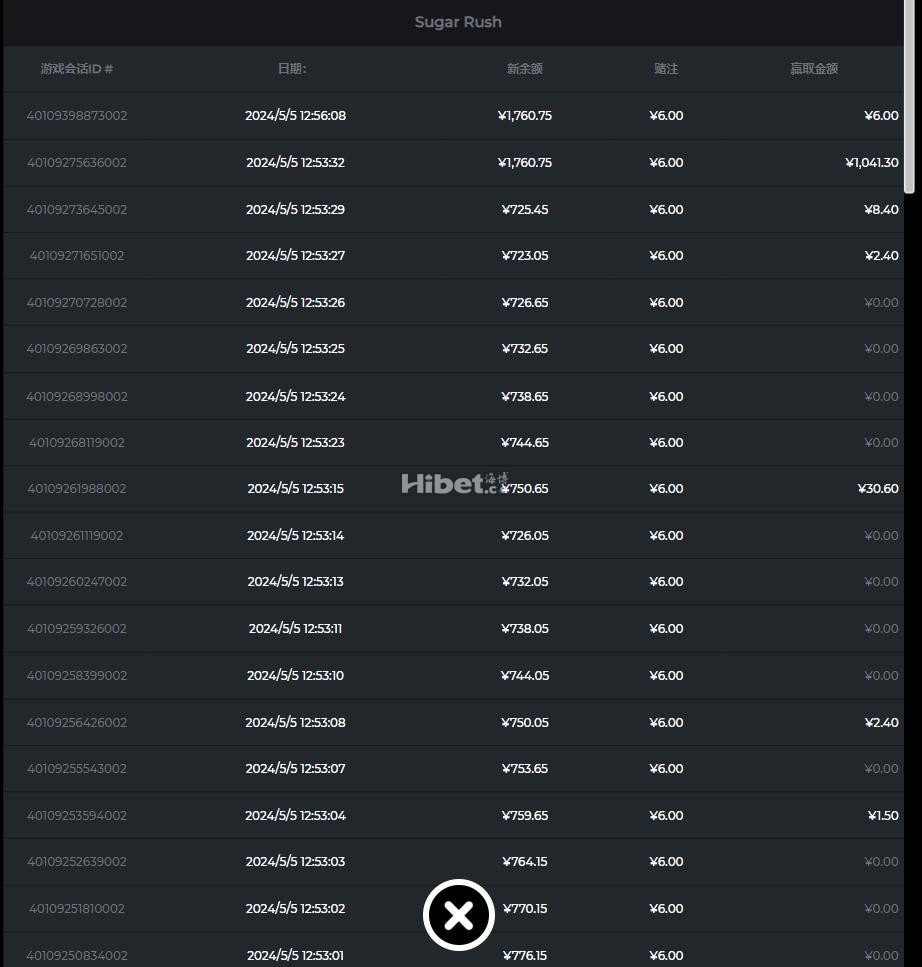
Task: Select the row dated 2024/5/5 12:53:23
Action: click(x=453, y=442)
